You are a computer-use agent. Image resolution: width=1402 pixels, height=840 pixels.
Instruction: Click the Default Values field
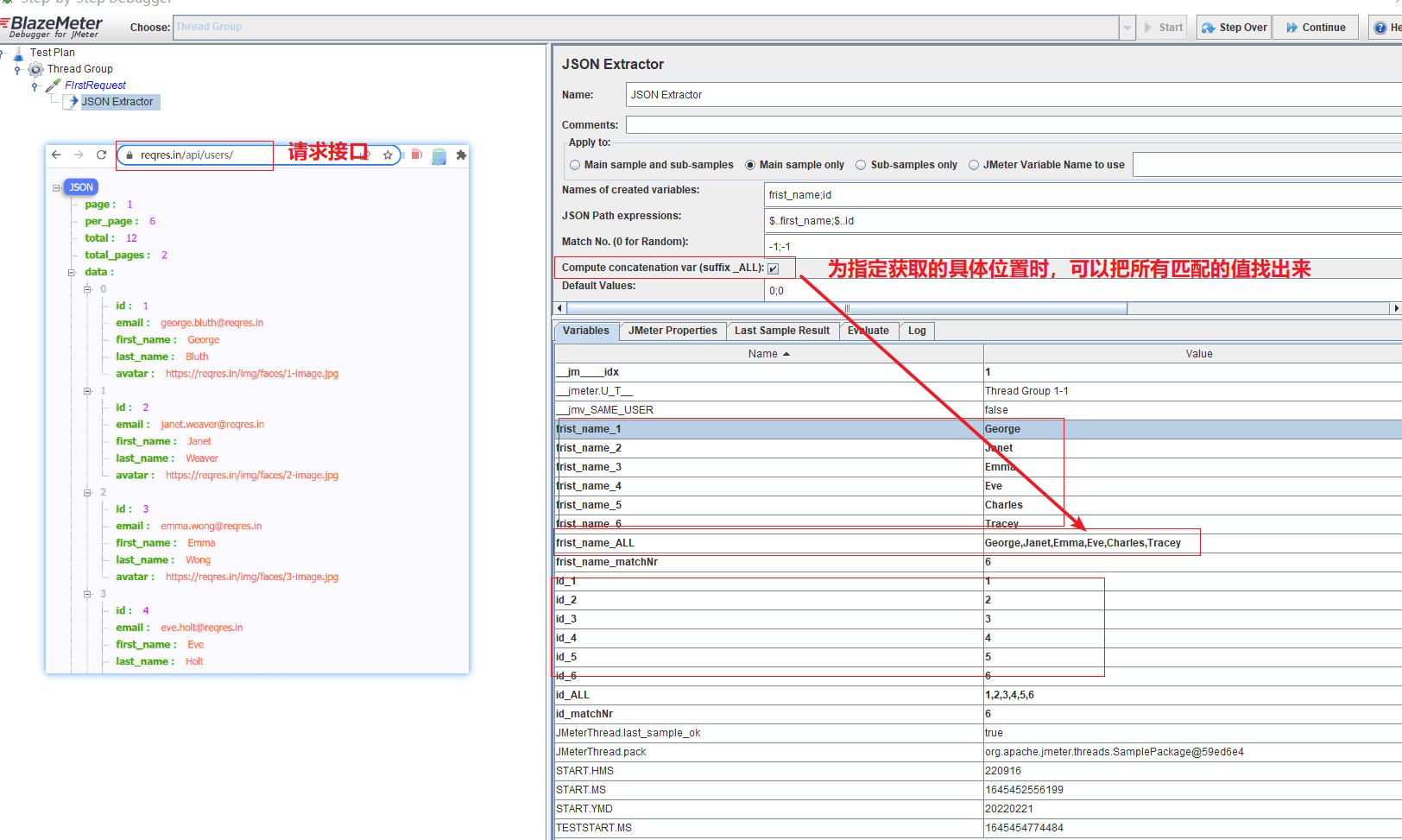click(x=1083, y=291)
